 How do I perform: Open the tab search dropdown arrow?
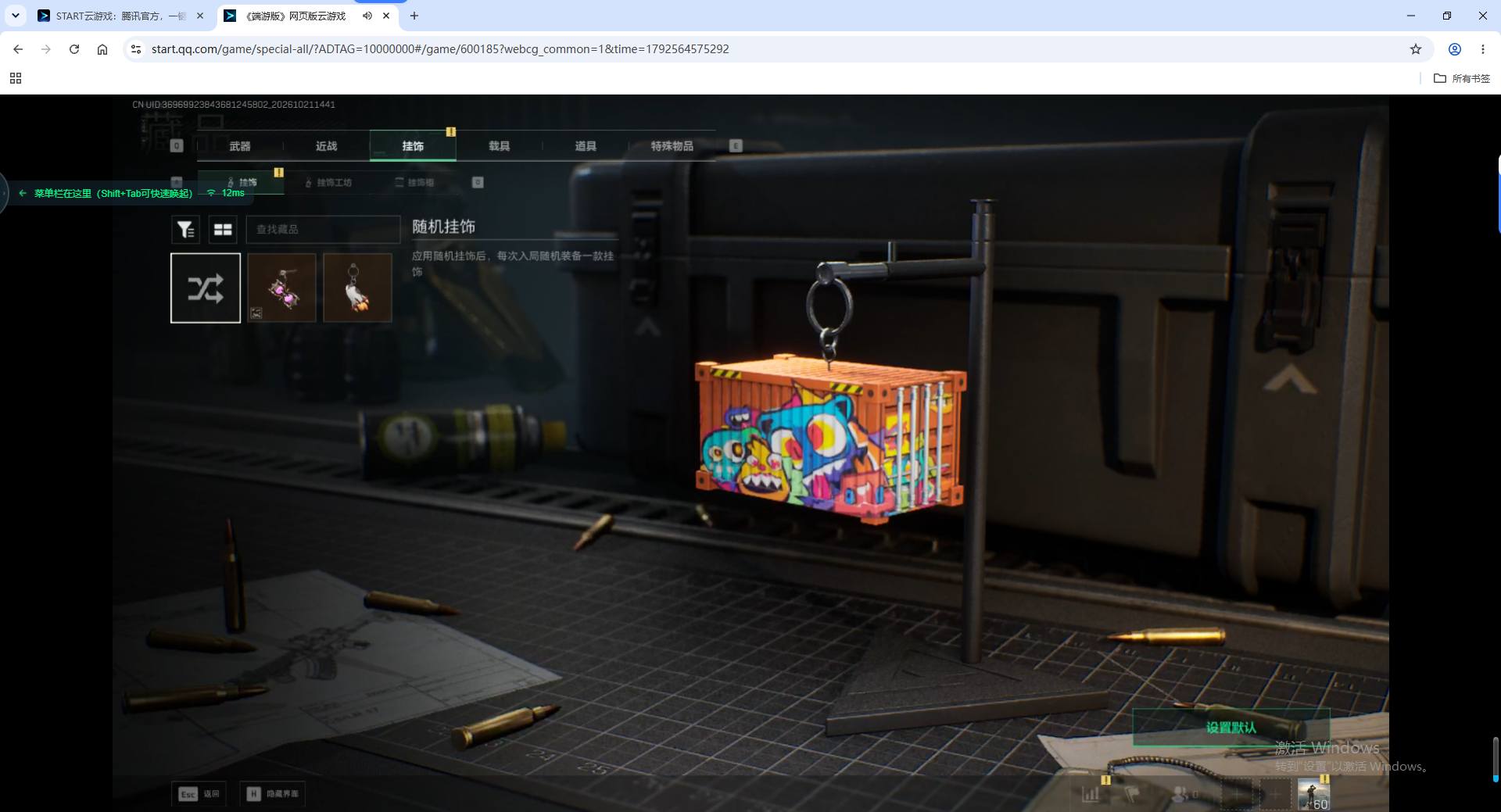point(15,16)
